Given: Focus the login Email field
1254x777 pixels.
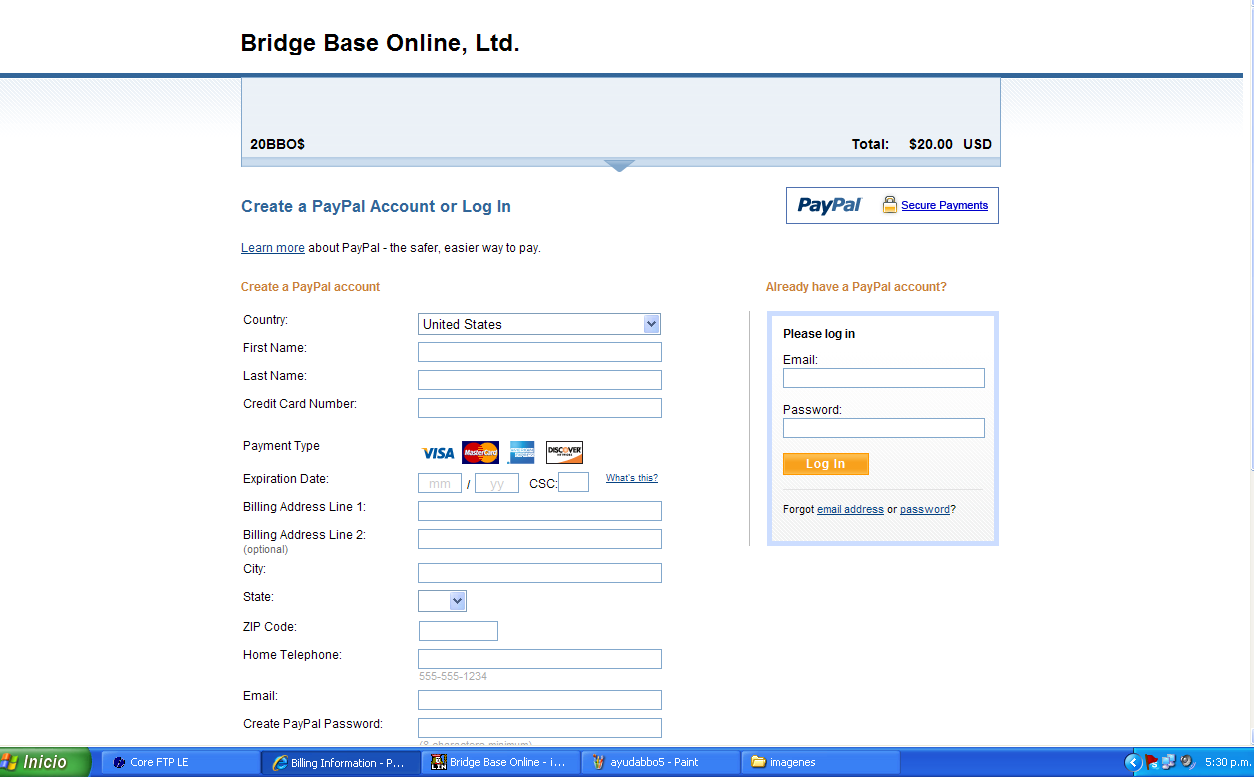Looking at the screenshot, I should [x=883, y=378].
